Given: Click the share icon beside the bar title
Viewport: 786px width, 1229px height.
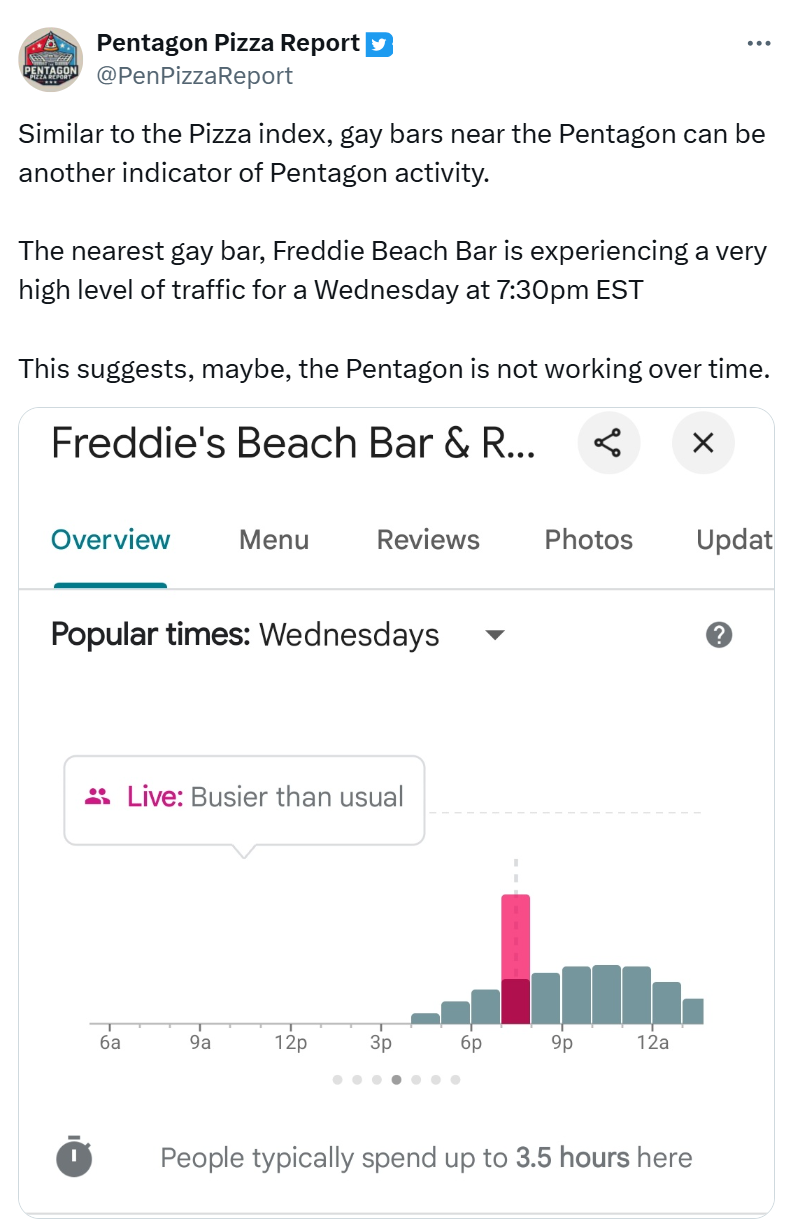Looking at the screenshot, I should coord(609,442).
